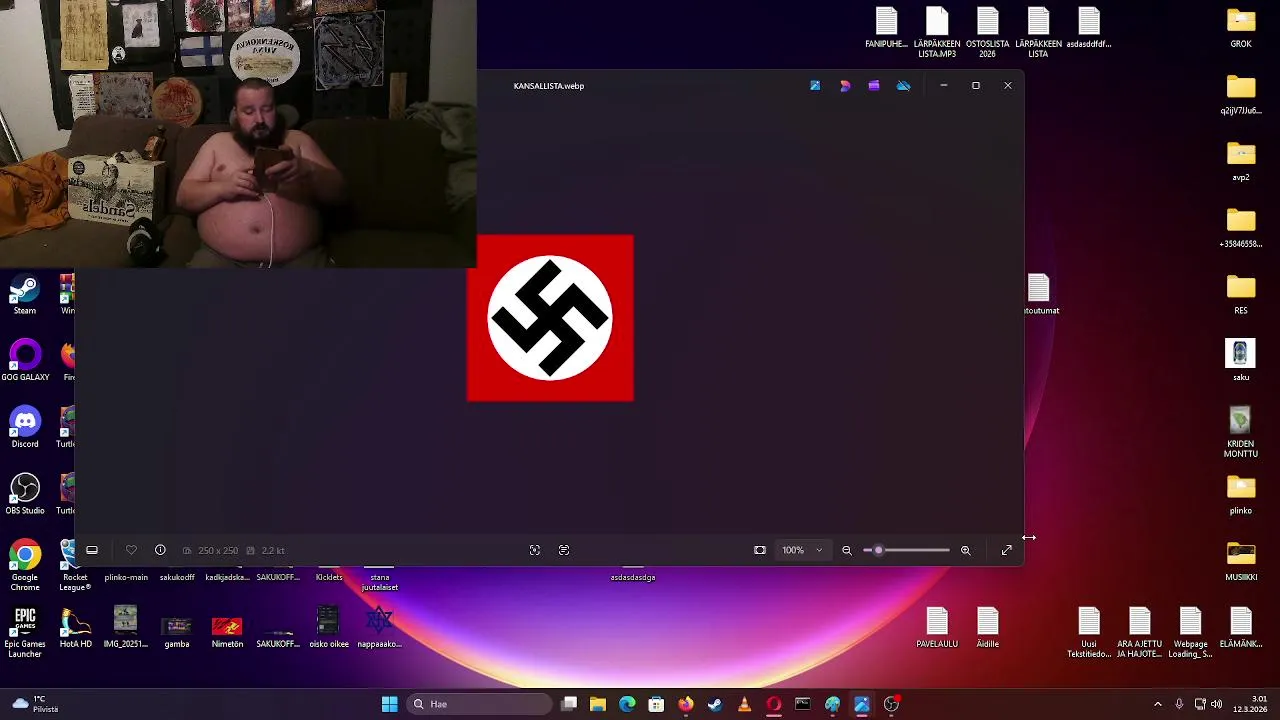The image size is (1280, 720).
Task: Select the RES desktop folder
Action: (x=1241, y=295)
